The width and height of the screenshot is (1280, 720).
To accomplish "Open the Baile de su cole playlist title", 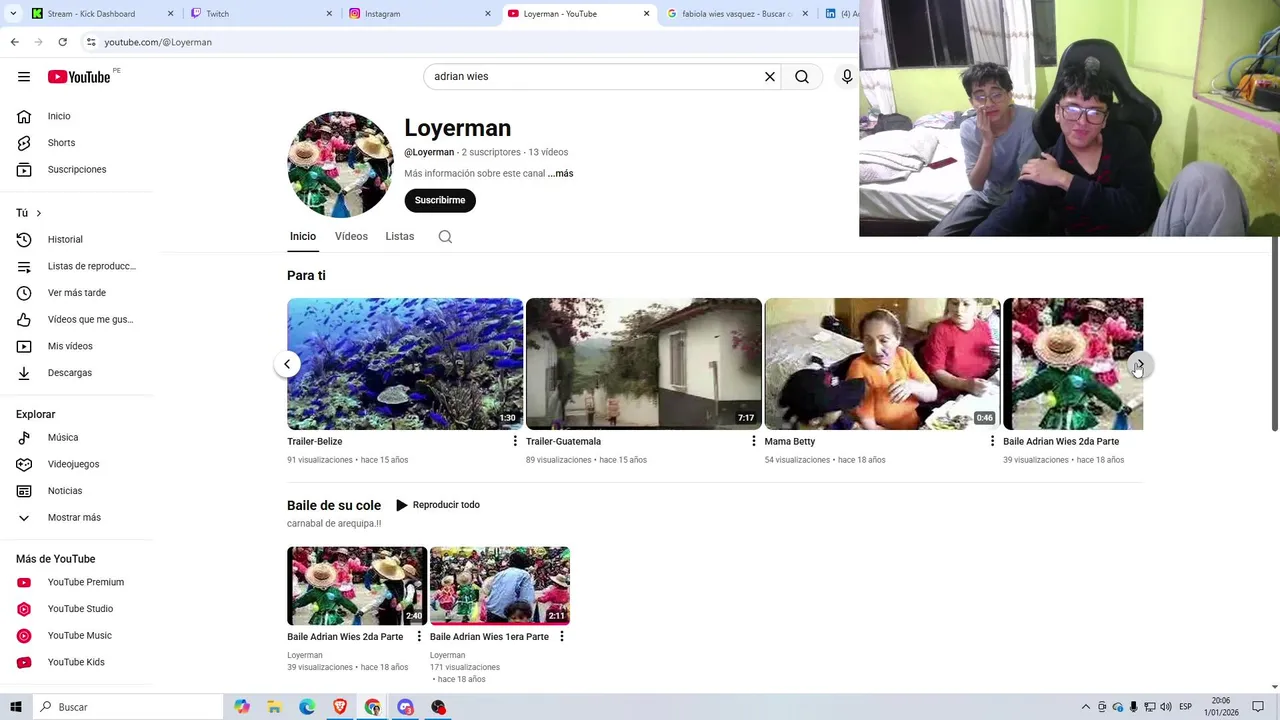I will (334, 506).
